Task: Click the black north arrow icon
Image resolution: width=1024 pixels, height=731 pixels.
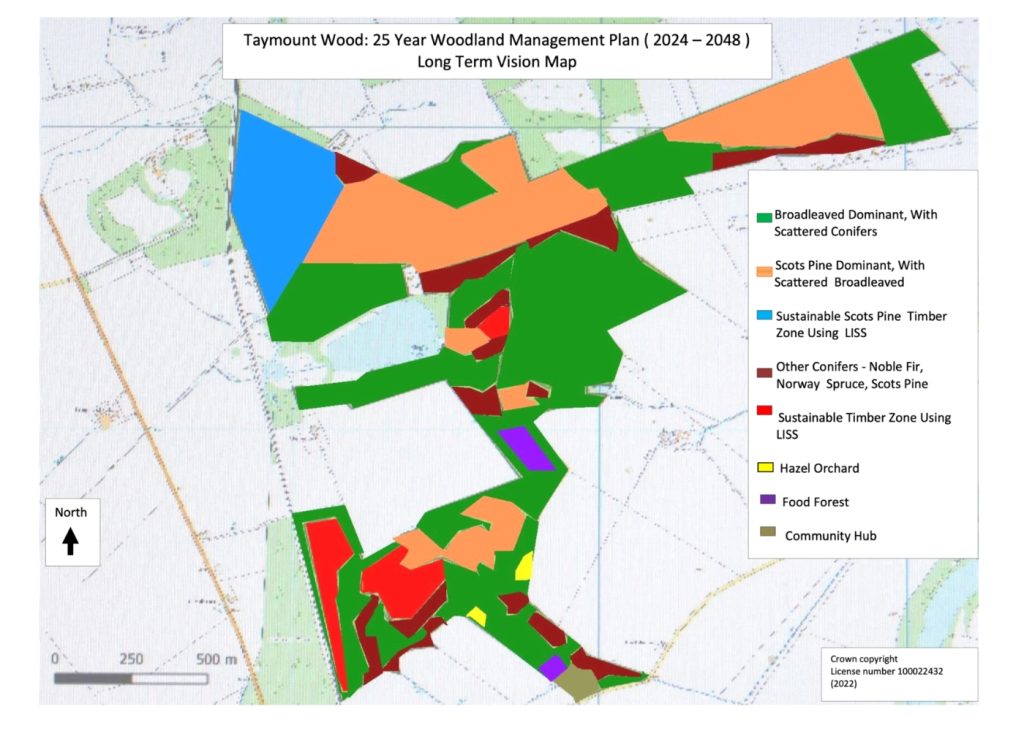Action: pos(71,542)
